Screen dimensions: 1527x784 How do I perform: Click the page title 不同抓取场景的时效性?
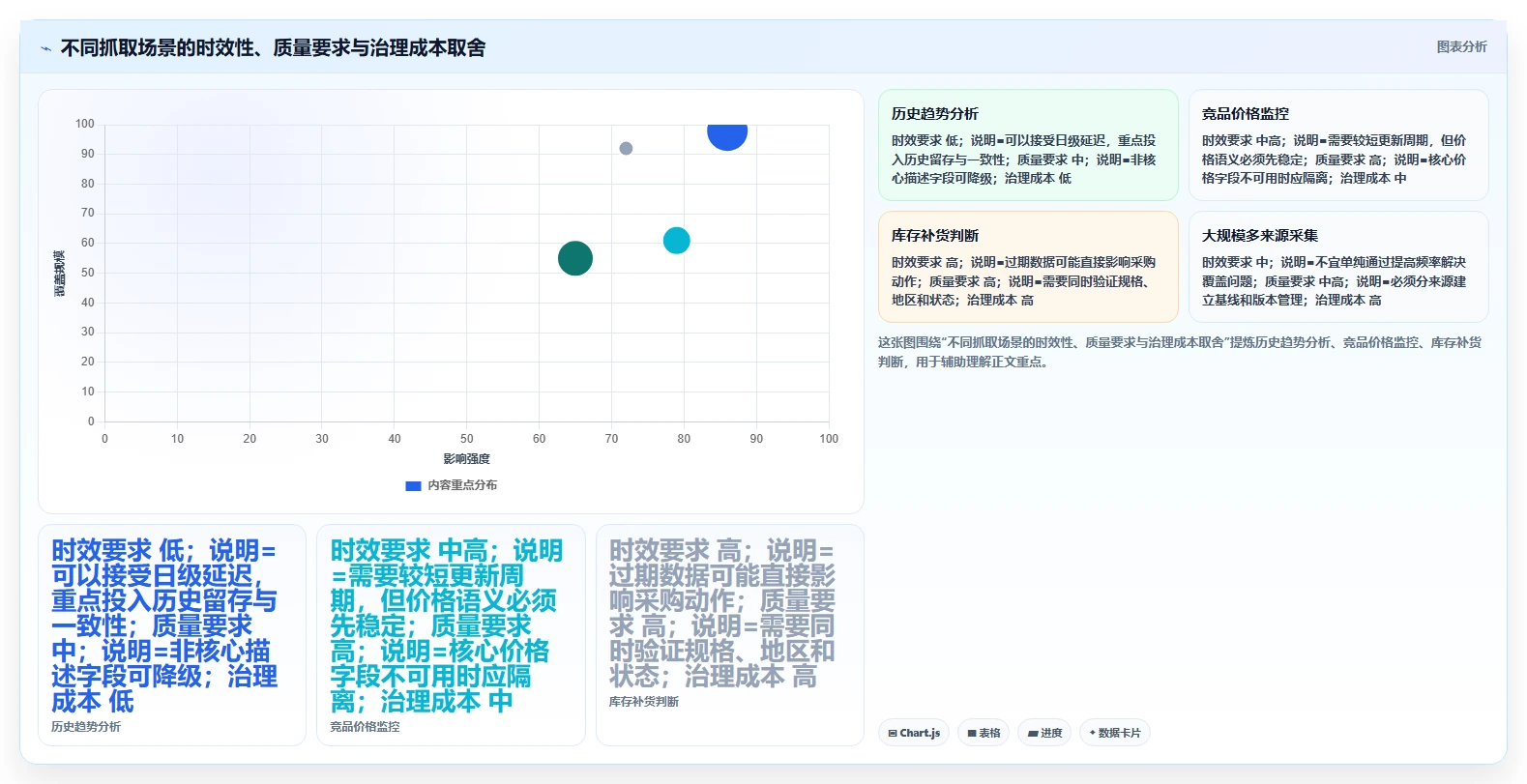(x=273, y=48)
